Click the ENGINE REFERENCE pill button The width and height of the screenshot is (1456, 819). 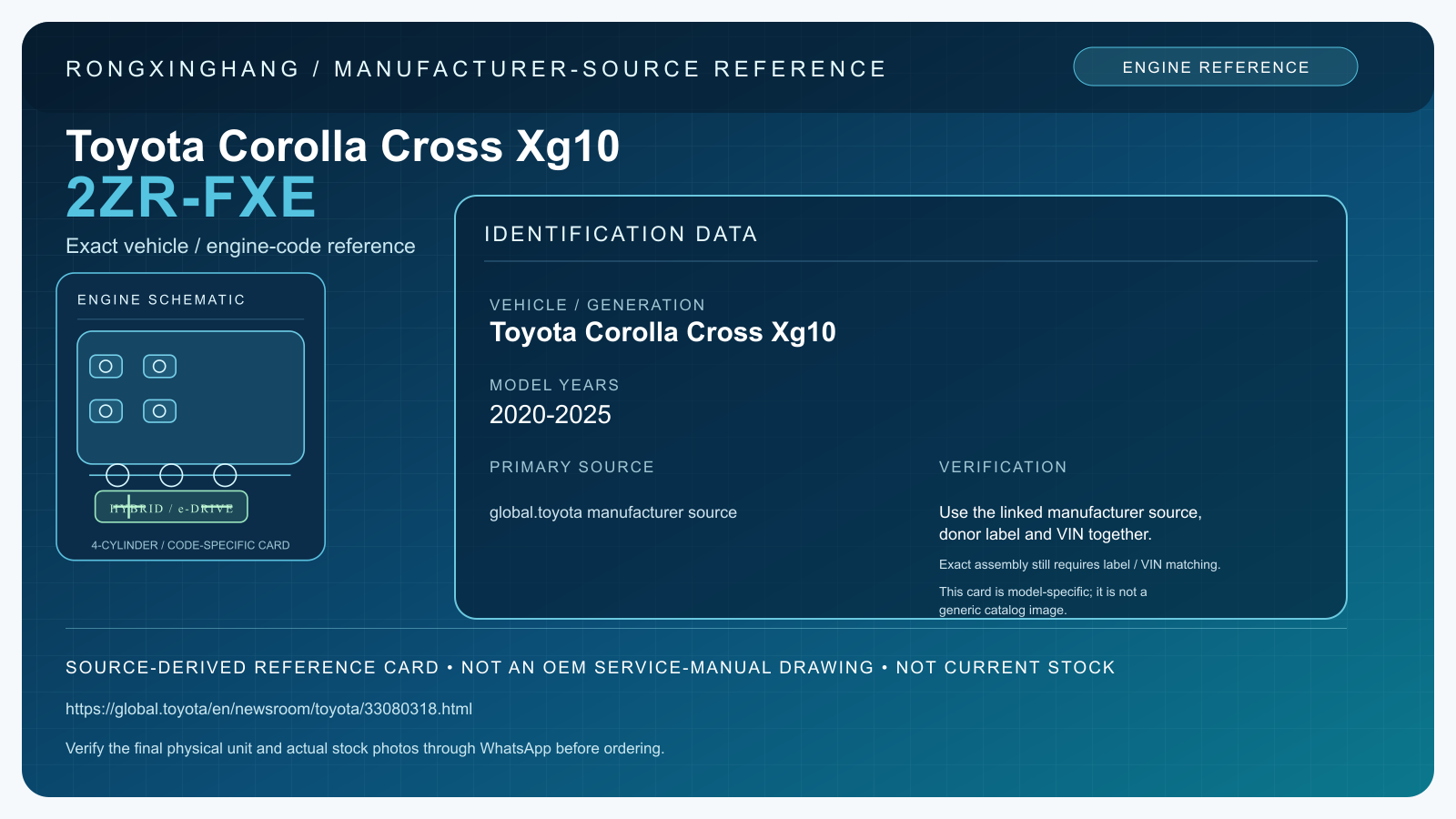coord(1215,66)
